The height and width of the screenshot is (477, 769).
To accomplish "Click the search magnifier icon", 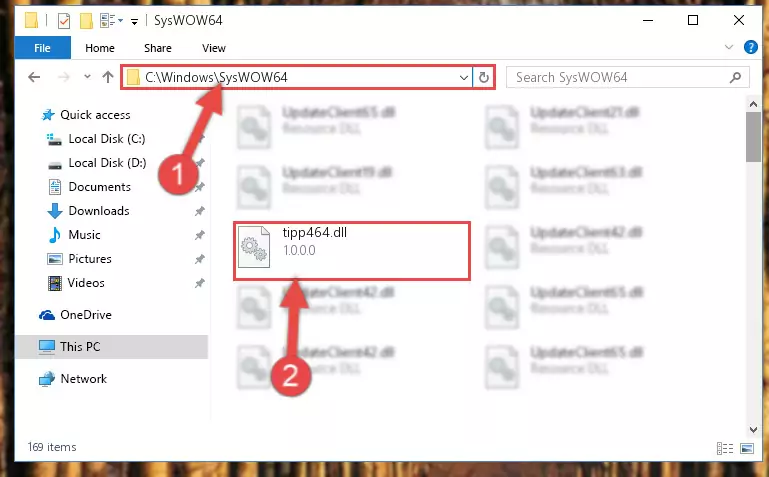I will tap(735, 77).
